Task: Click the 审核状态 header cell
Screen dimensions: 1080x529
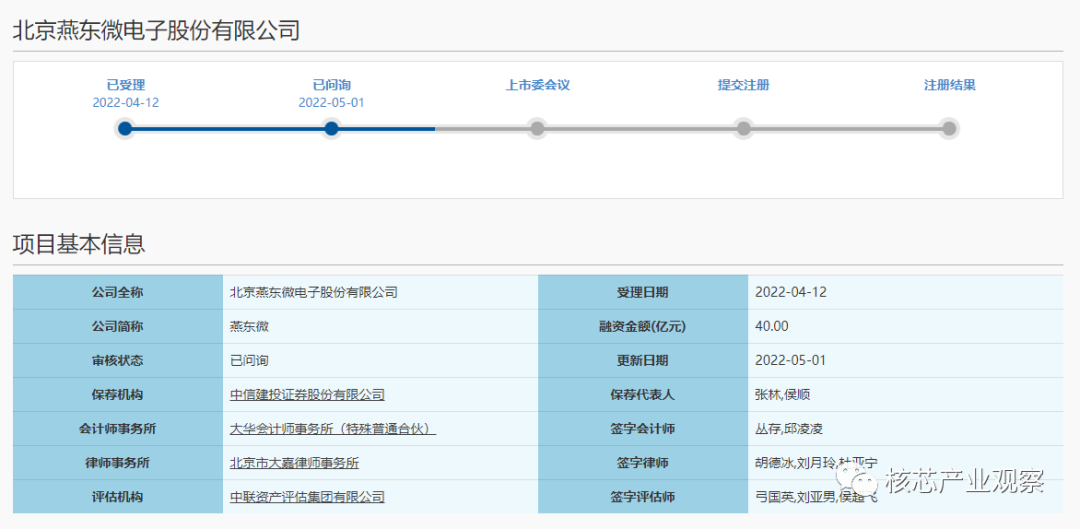Action: [x=118, y=360]
